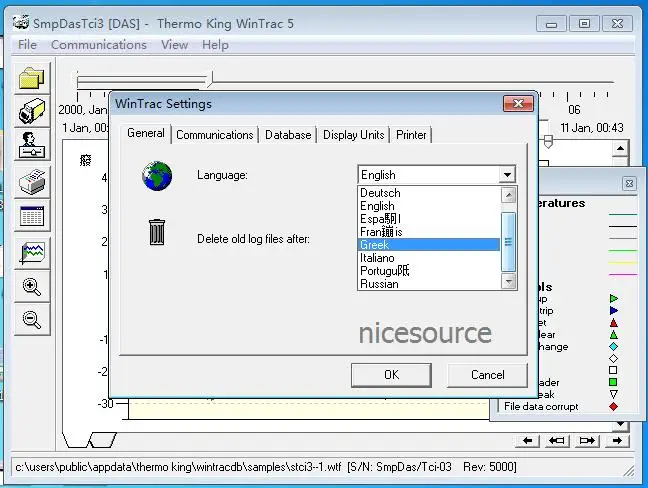This screenshot has height=488, width=648.
Task: Open file with the yellow folder icon
Action: [x=32, y=78]
